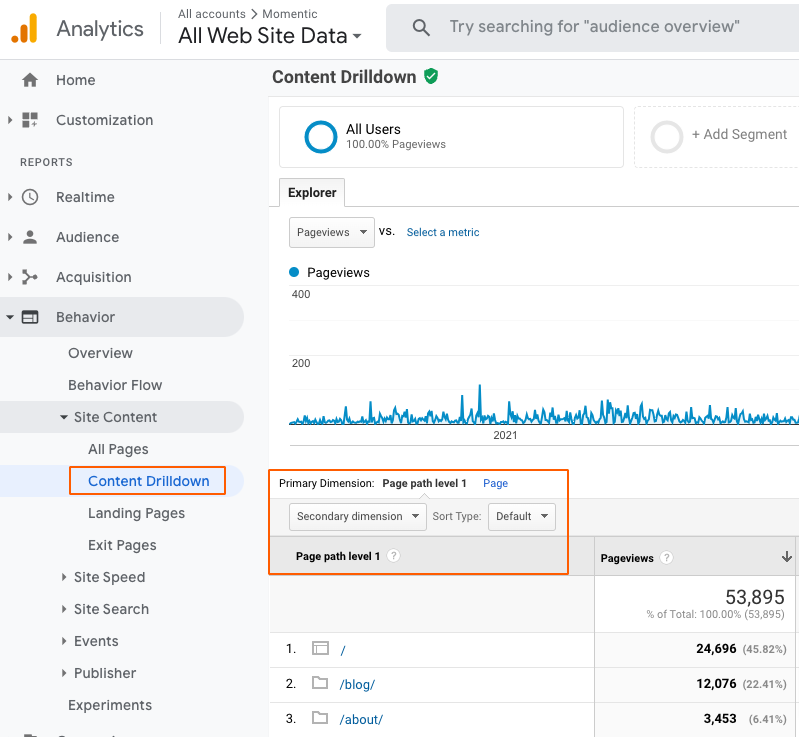Click the Audience person icon
The height and width of the screenshot is (737, 799).
pyautogui.click(x=30, y=237)
